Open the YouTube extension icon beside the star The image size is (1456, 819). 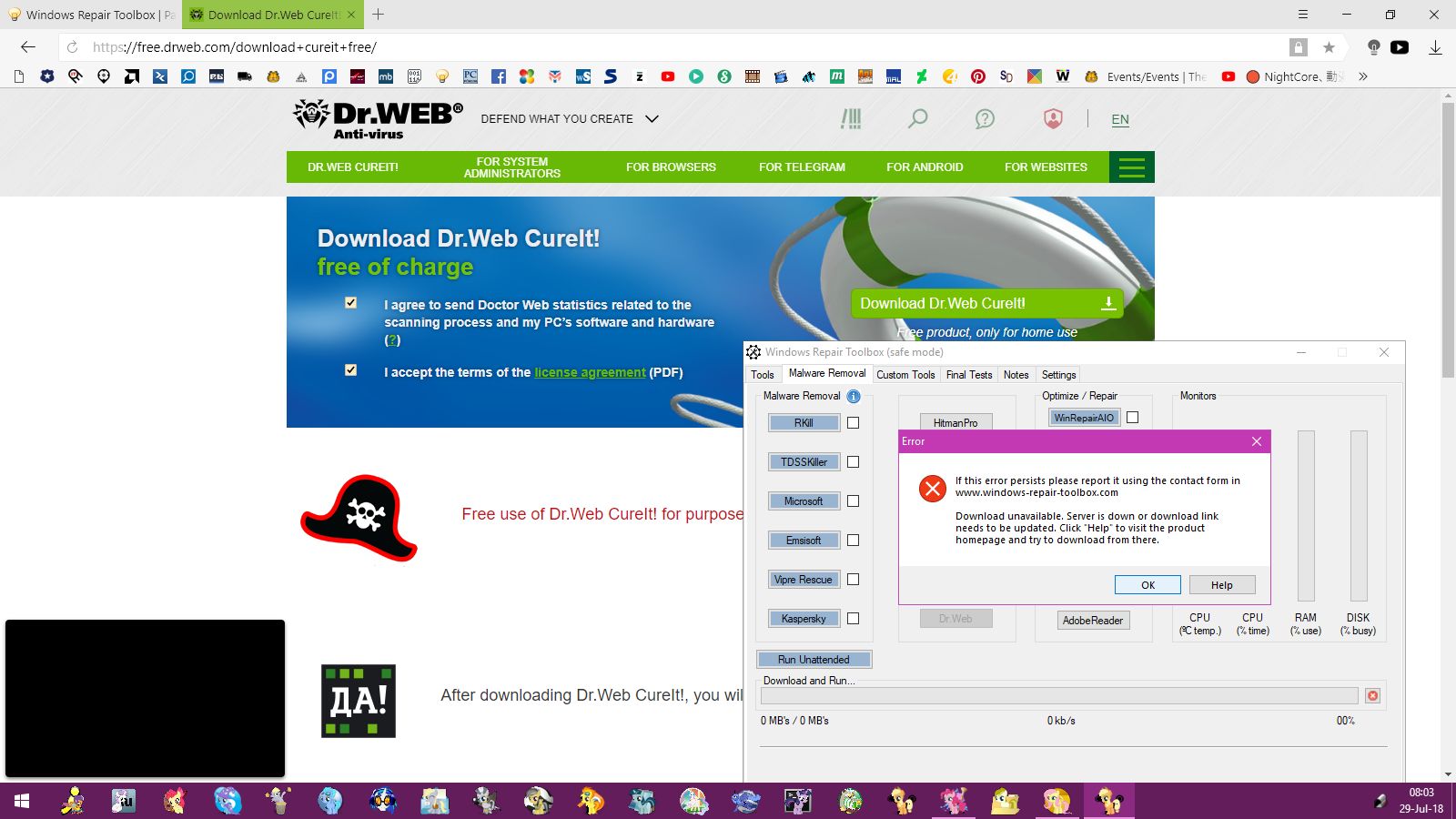coord(1400,47)
